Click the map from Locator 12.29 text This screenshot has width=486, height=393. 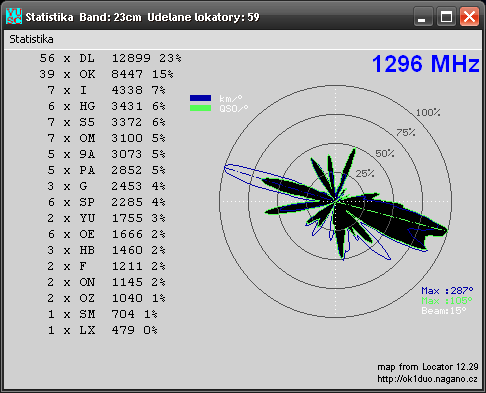coord(428,367)
